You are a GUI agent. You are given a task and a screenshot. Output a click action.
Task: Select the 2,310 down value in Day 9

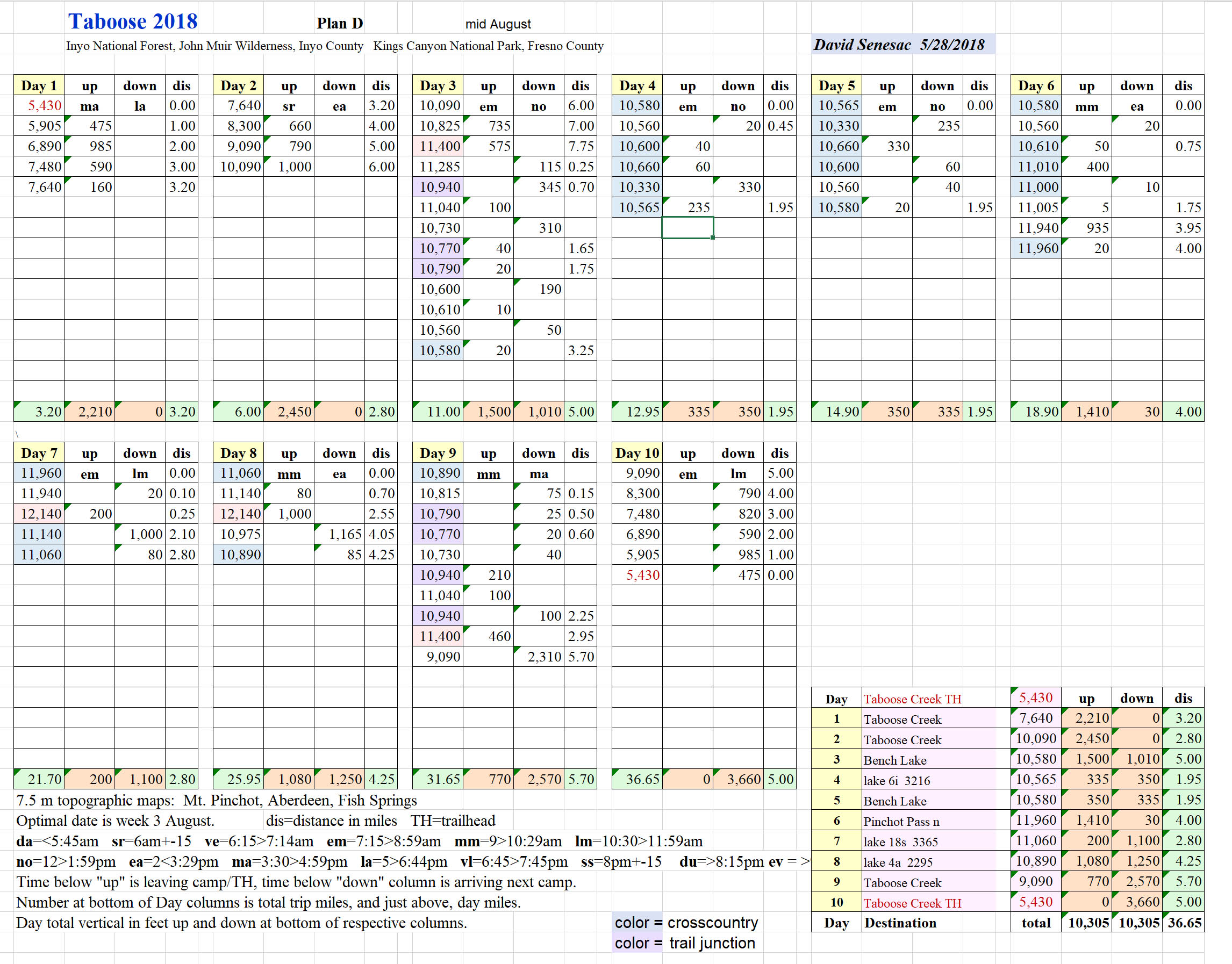(539, 657)
